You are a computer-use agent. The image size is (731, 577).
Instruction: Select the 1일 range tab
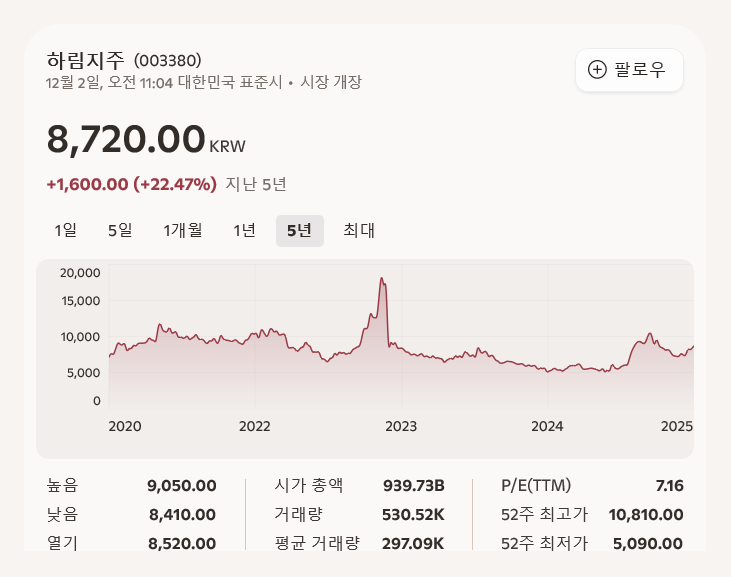(65, 230)
